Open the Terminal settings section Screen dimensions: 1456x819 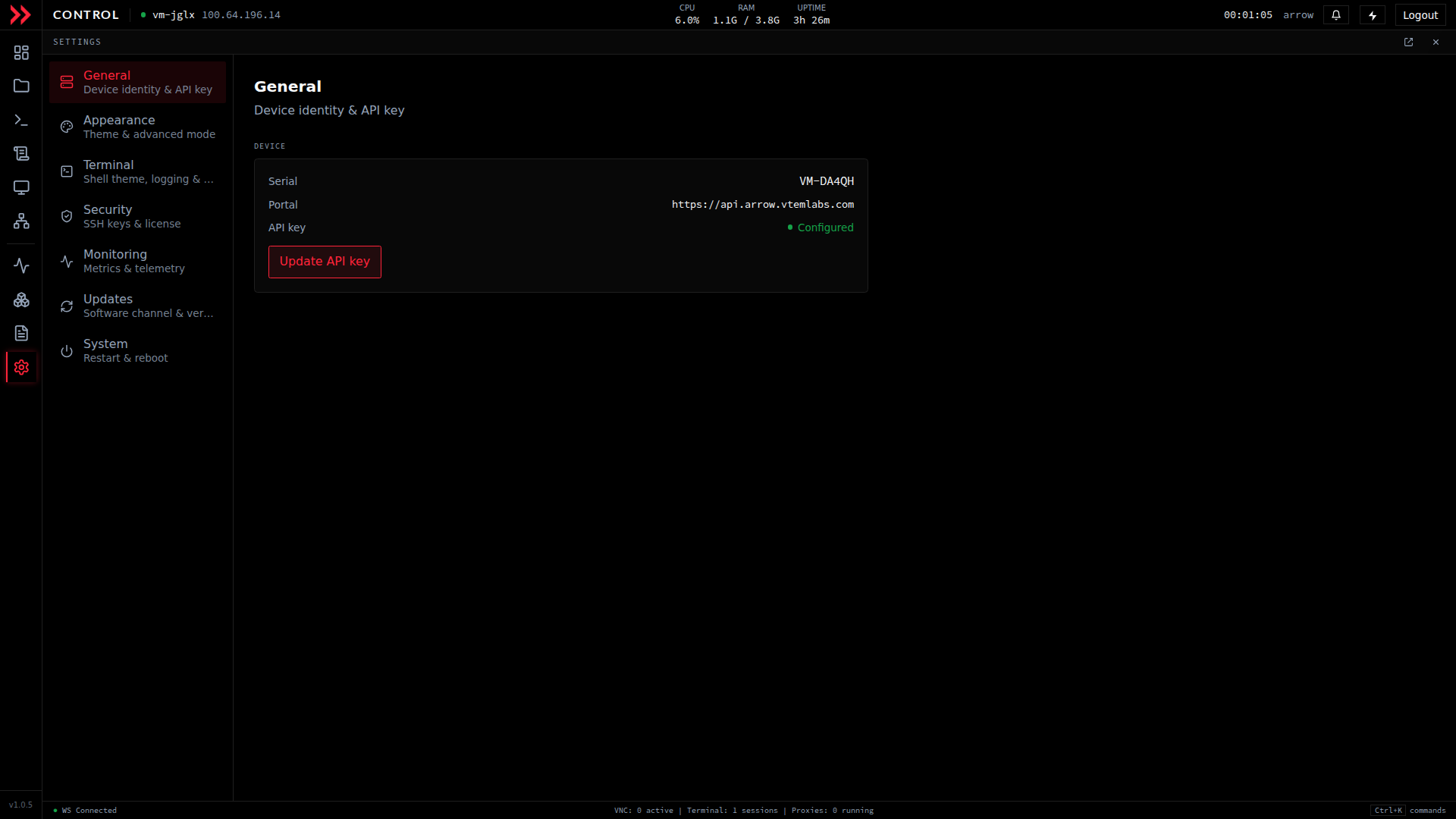click(x=138, y=171)
